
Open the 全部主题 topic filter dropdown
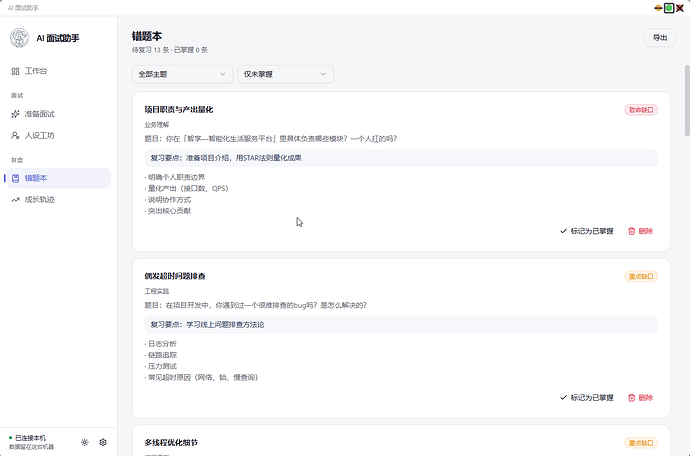click(182, 74)
